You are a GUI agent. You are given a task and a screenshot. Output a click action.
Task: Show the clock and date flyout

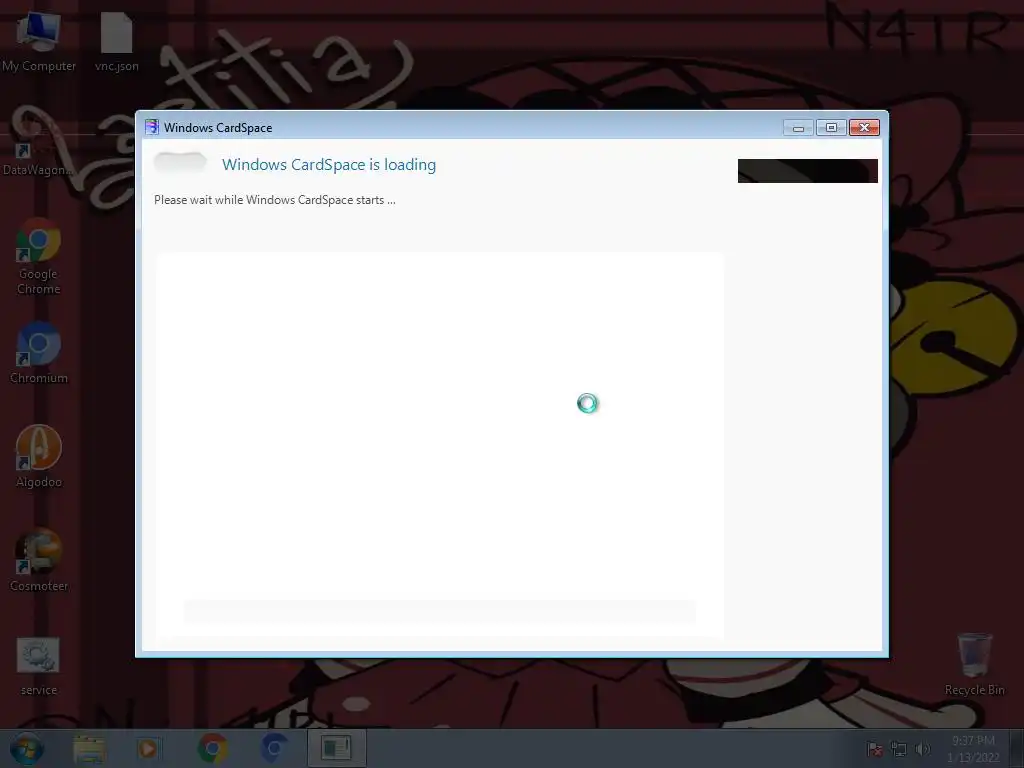(x=973, y=749)
